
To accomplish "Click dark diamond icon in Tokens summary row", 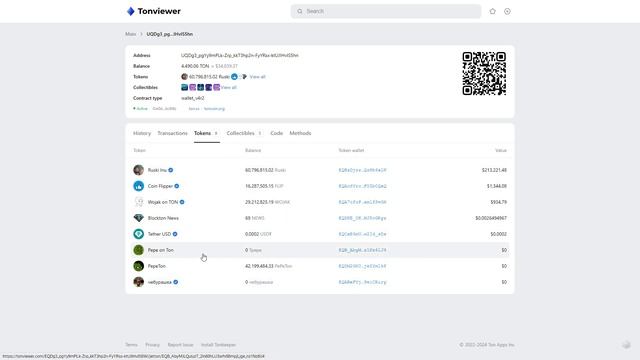I will pos(244,77).
